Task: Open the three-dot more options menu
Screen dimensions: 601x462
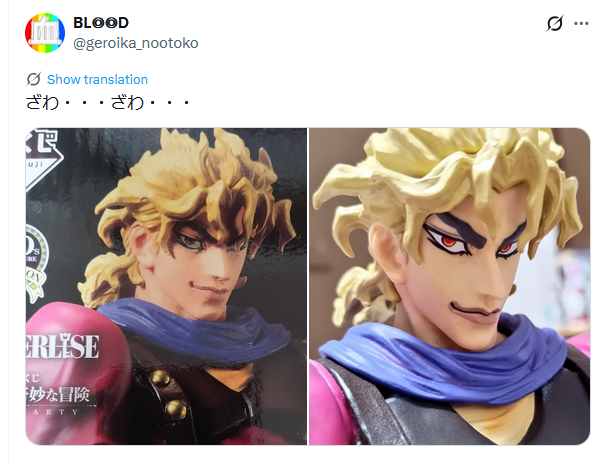Action: pos(581,23)
